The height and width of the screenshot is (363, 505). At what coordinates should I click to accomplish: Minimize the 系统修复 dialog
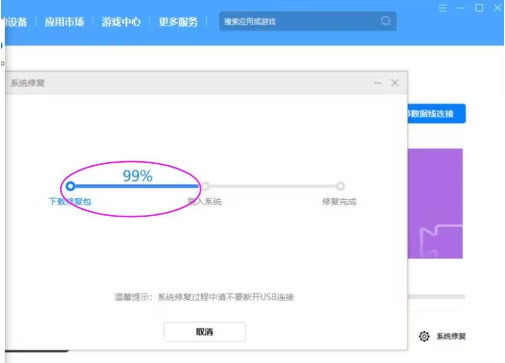pos(378,83)
